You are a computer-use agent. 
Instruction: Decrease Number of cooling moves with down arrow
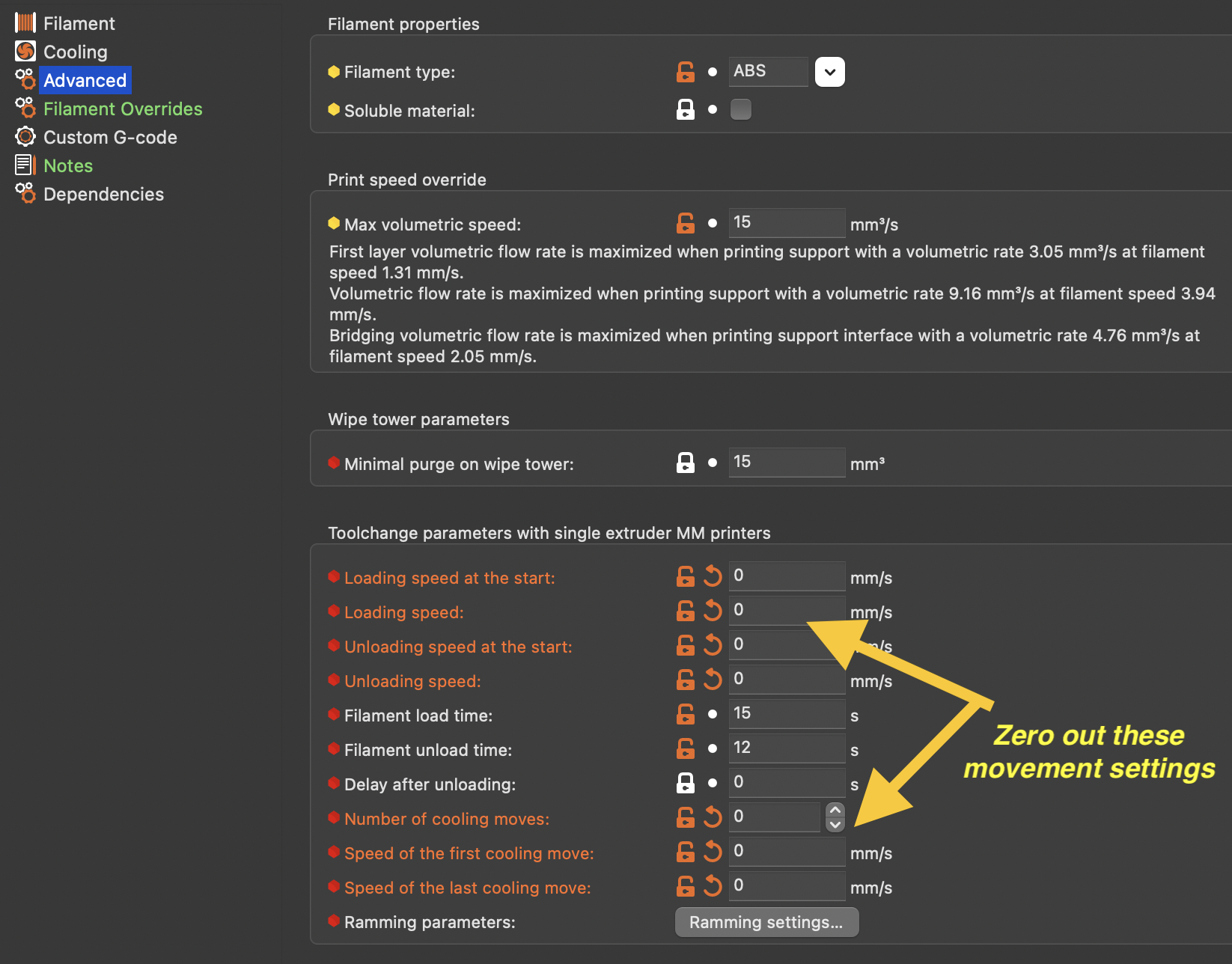[x=835, y=825]
